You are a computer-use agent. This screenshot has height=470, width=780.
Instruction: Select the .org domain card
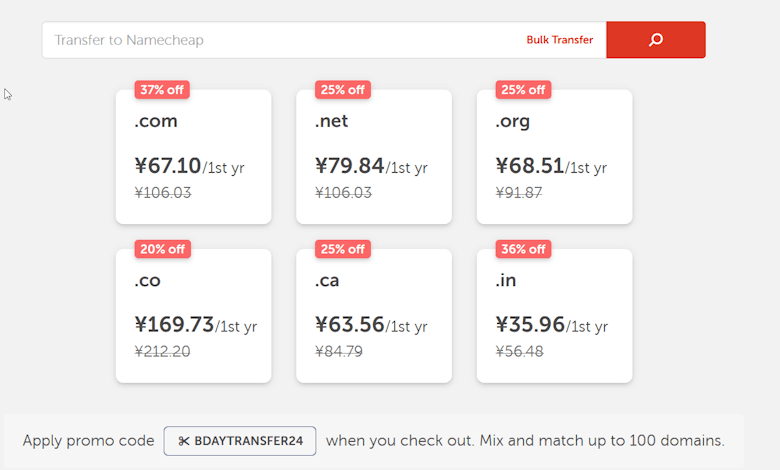(x=555, y=157)
